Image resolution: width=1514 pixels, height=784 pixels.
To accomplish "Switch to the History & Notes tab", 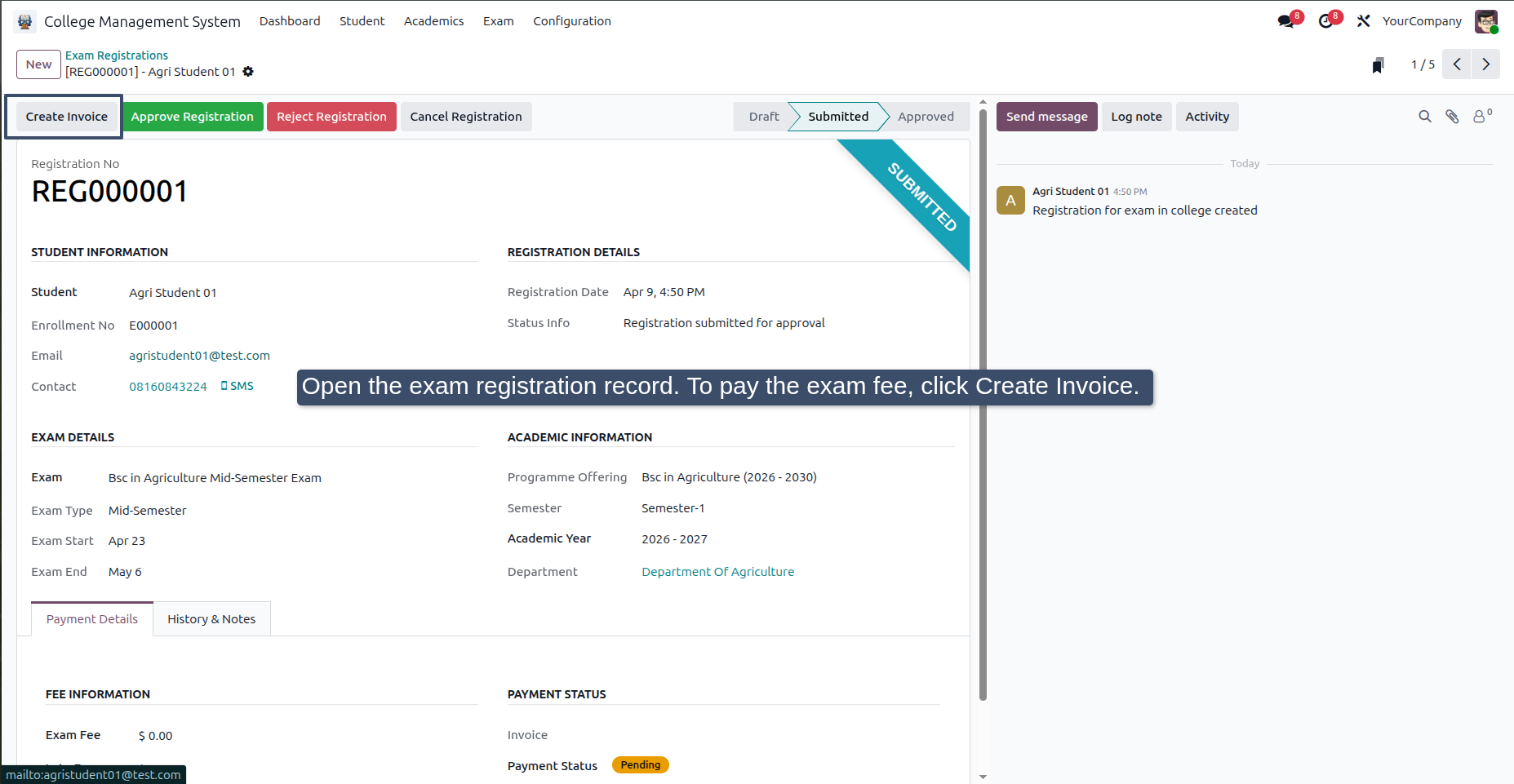I will (x=211, y=619).
